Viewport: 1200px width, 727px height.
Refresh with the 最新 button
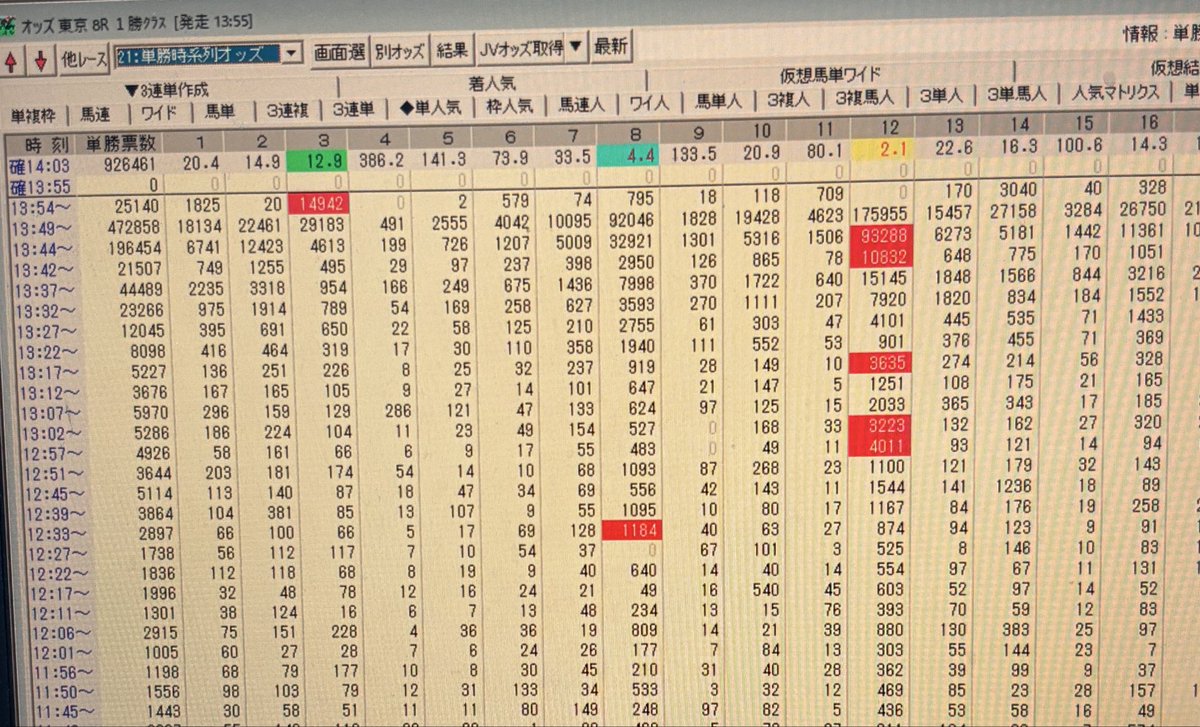(611, 46)
